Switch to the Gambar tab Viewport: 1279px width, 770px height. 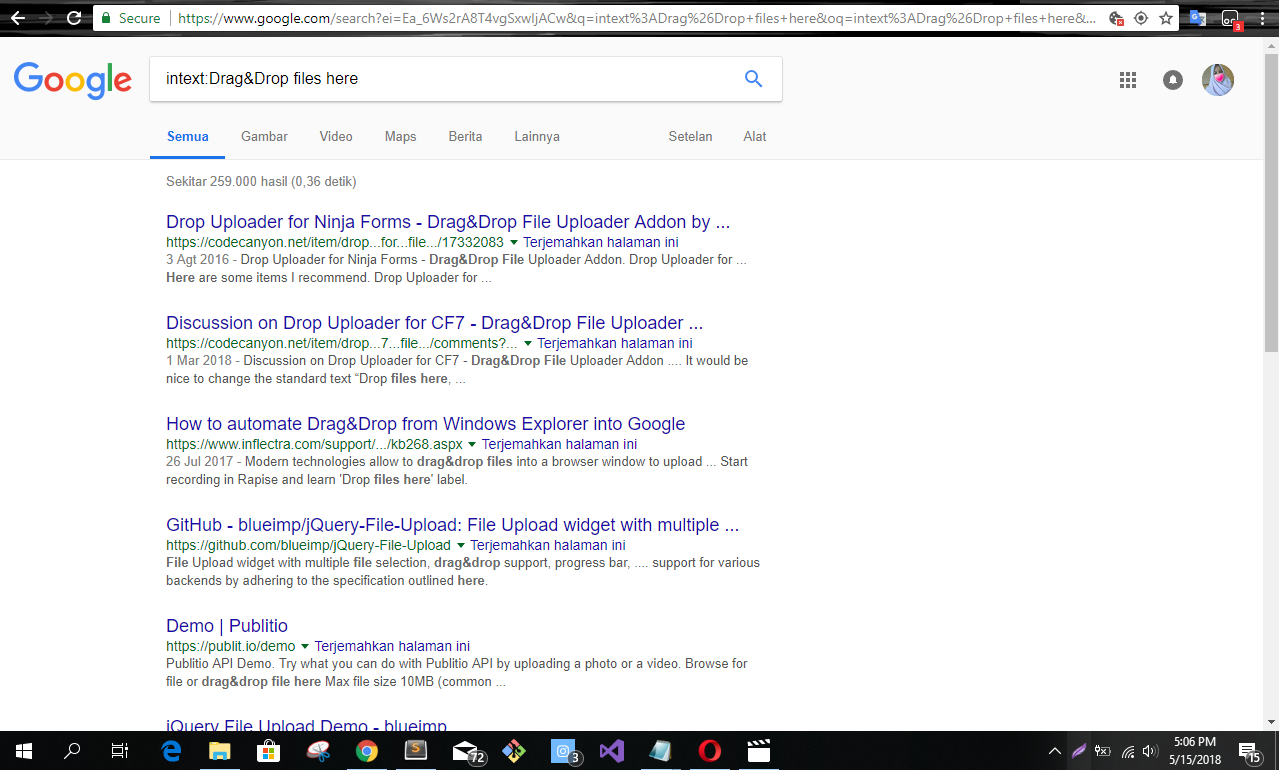coord(264,137)
